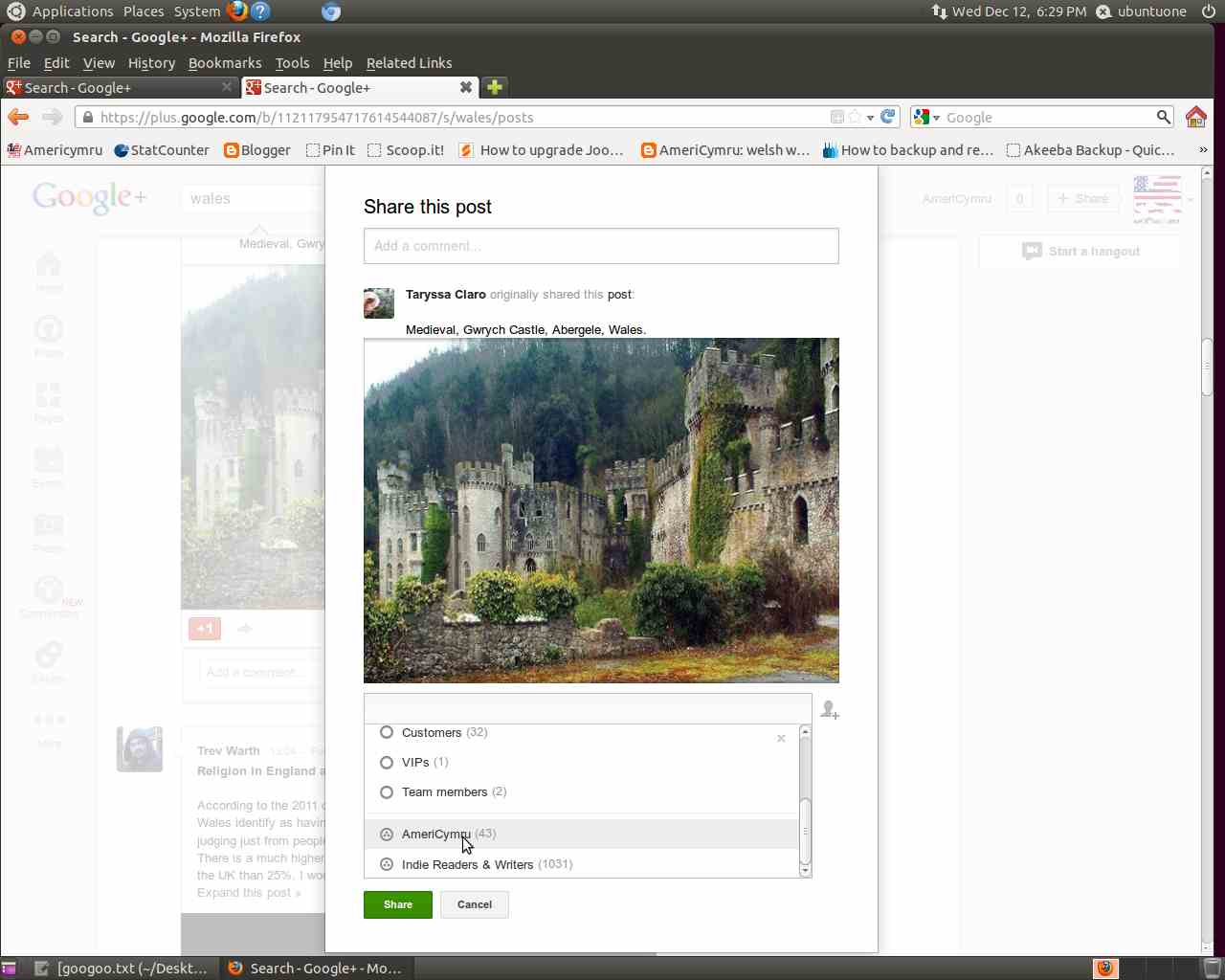
Task: Open the help icon in top panel
Action: (260, 11)
